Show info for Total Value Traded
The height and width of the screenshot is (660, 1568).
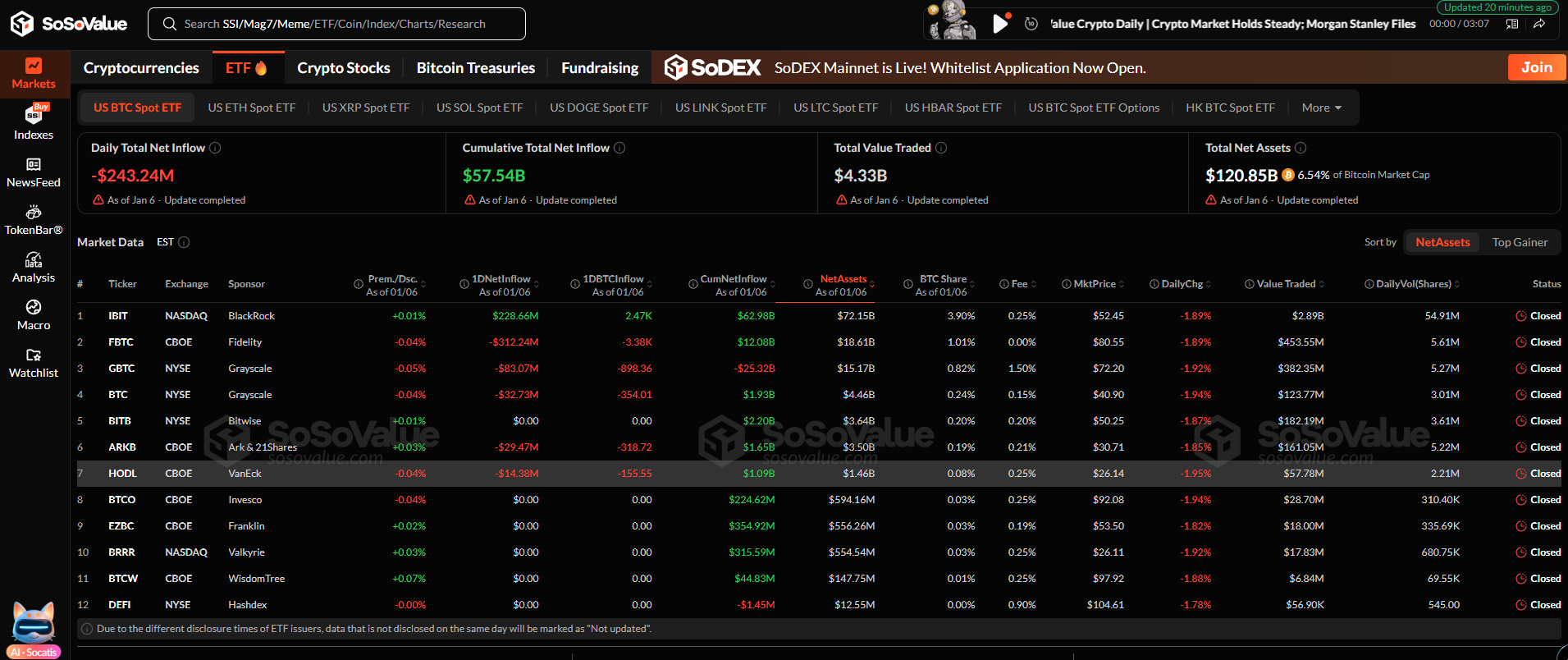click(941, 148)
